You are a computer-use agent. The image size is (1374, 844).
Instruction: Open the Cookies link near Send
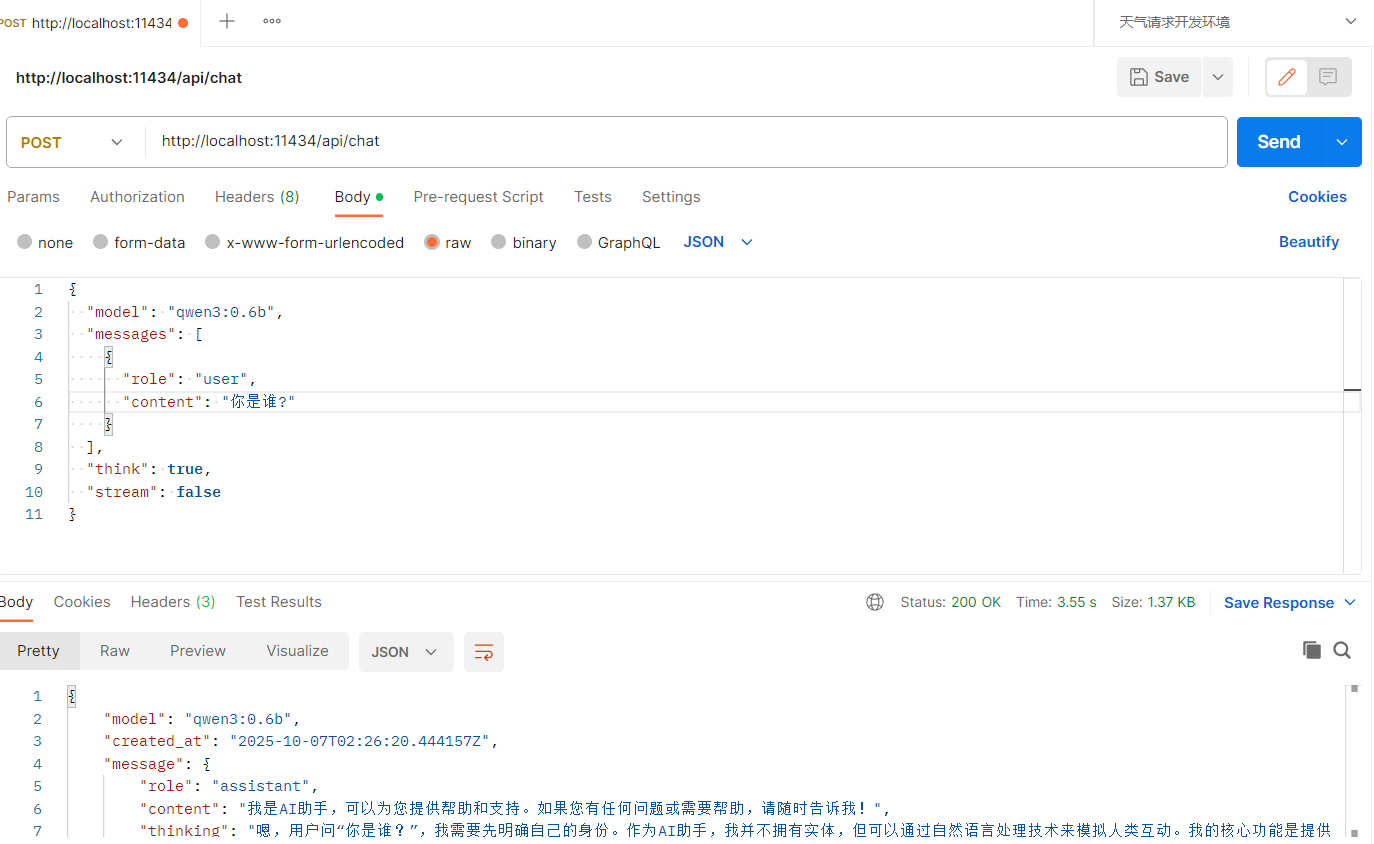[x=1317, y=197]
